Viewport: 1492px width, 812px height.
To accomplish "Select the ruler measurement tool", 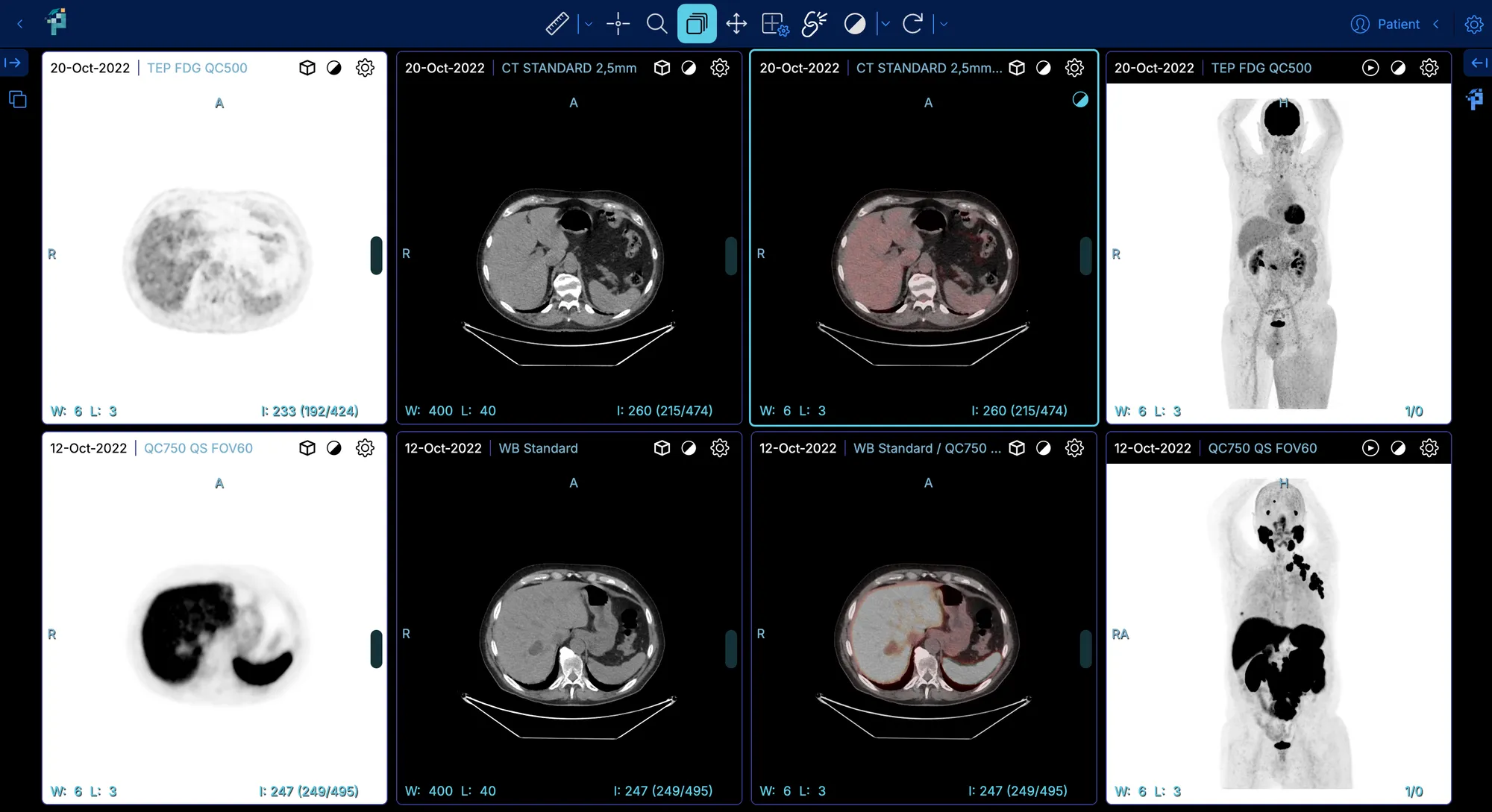I will pyautogui.click(x=557, y=24).
